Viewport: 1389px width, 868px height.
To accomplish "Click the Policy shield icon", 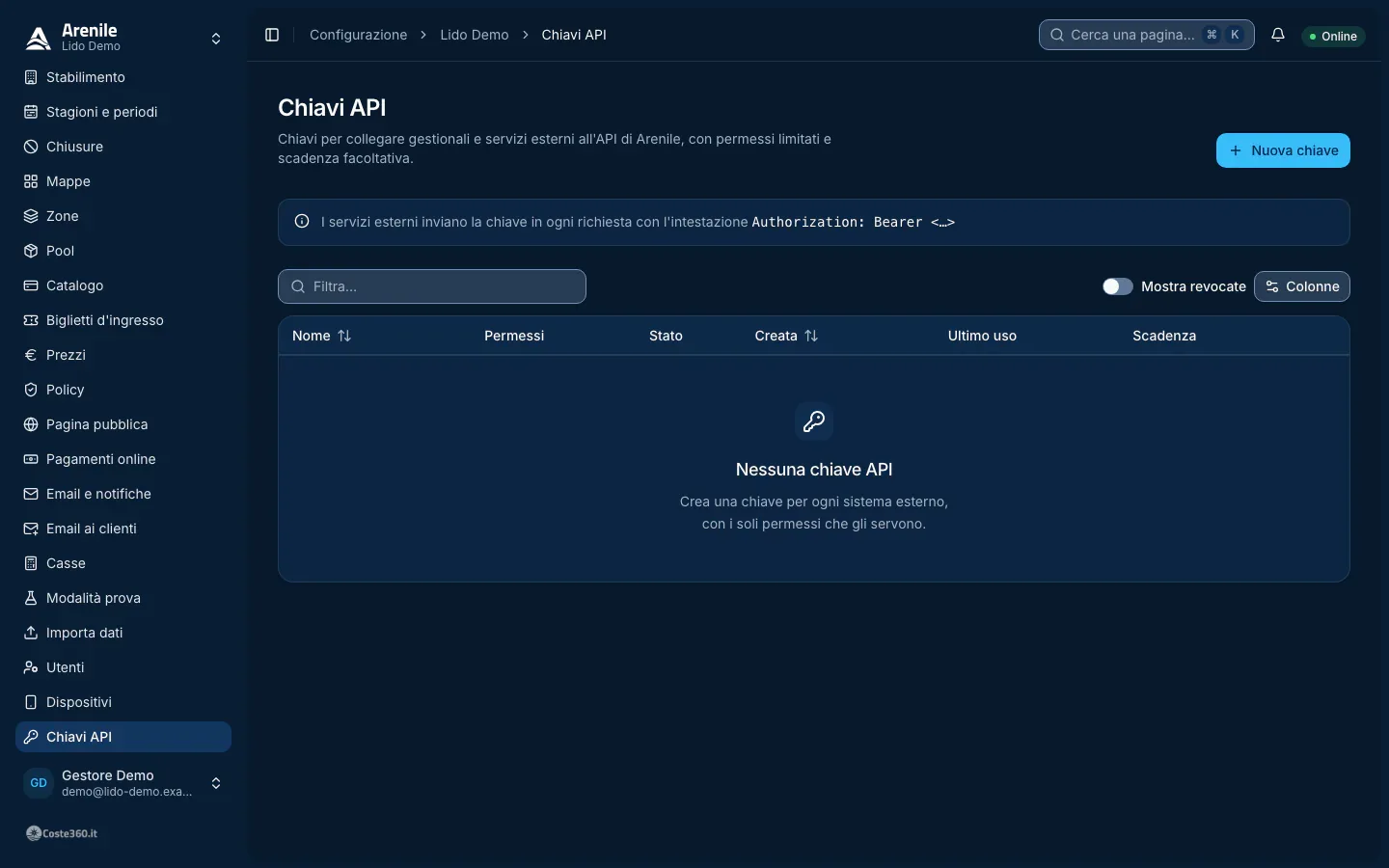I will (x=31, y=390).
